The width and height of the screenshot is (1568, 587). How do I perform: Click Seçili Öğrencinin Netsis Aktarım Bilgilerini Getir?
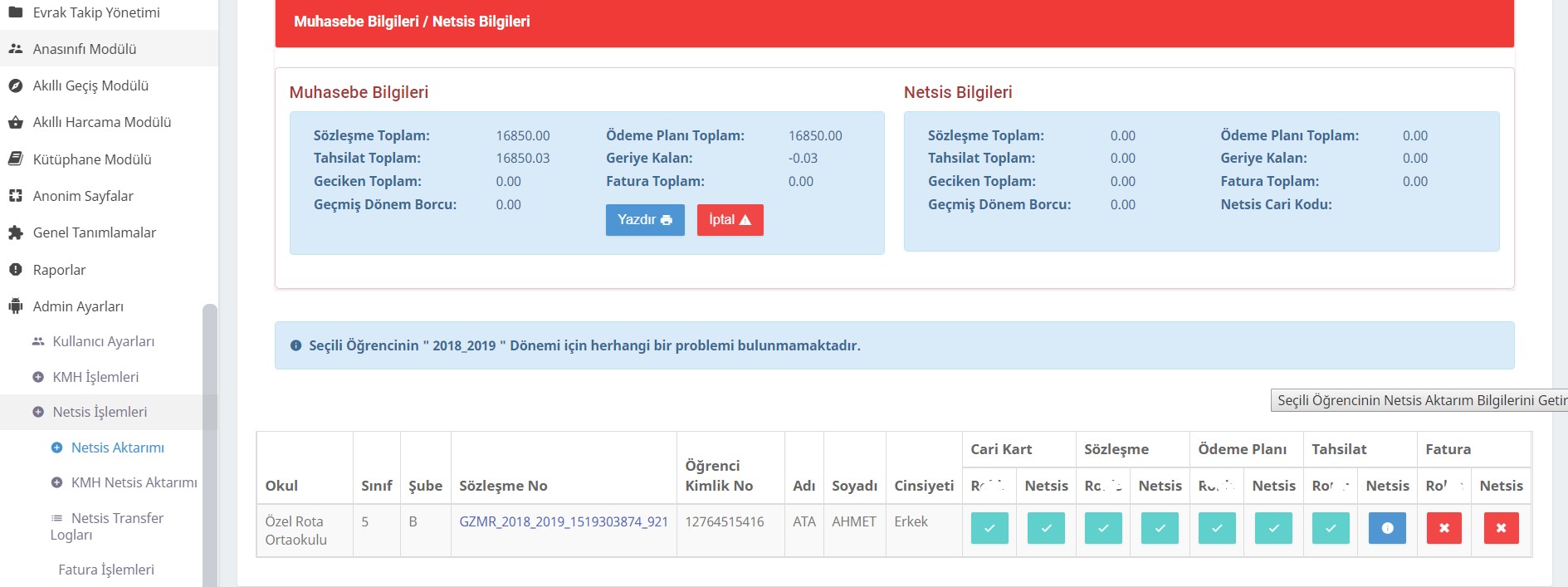[x=1419, y=400]
